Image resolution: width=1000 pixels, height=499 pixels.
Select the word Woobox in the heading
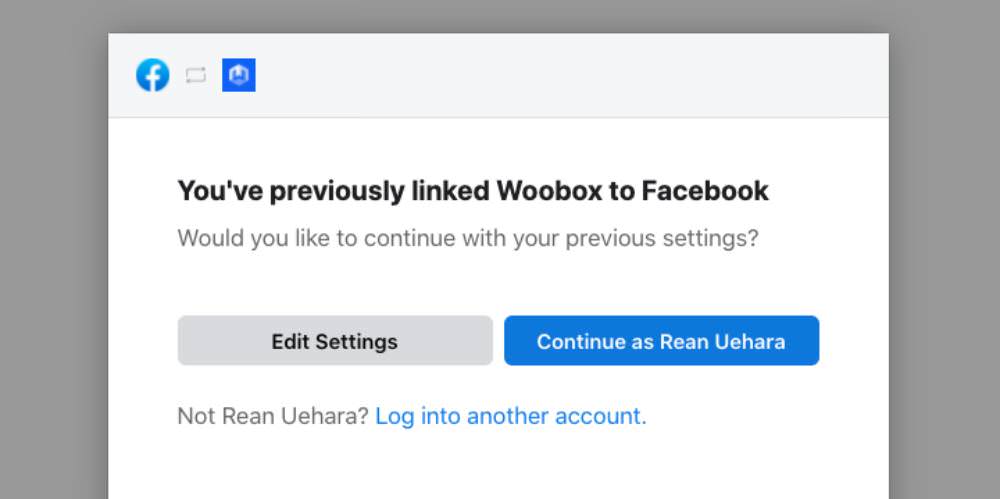[x=549, y=191]
